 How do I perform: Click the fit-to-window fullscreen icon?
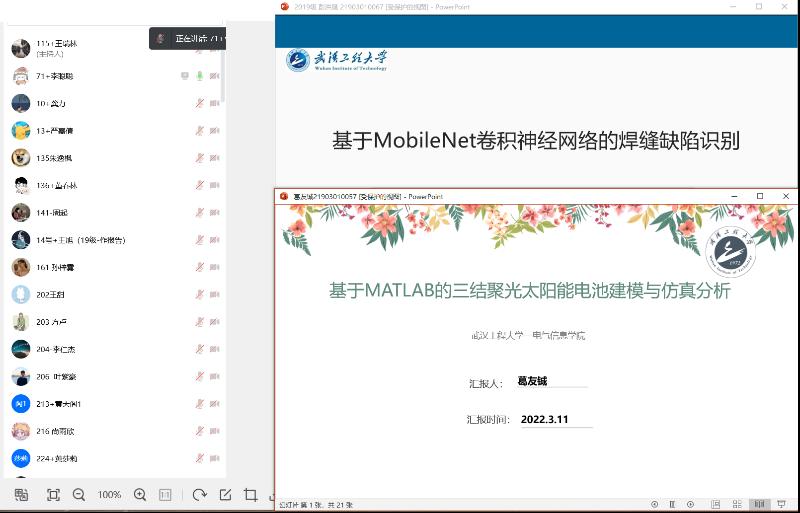point(53,495)
